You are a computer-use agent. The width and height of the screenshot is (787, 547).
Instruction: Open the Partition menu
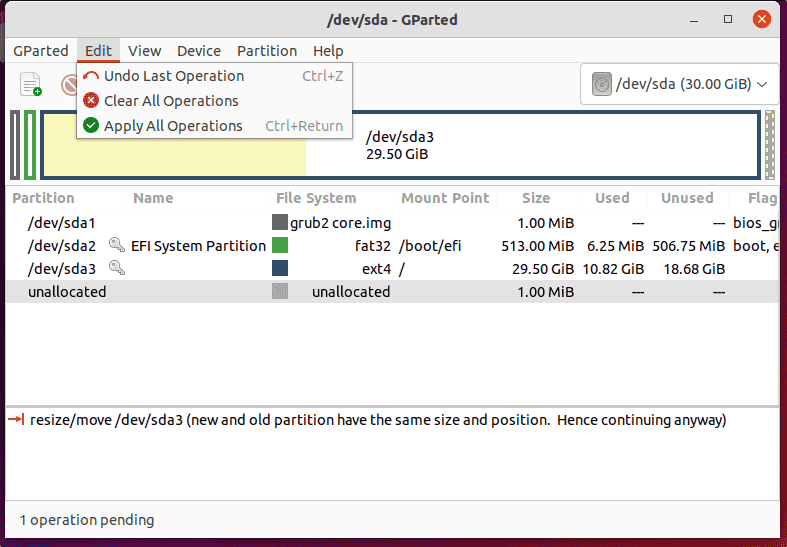[x=266, y=51]
